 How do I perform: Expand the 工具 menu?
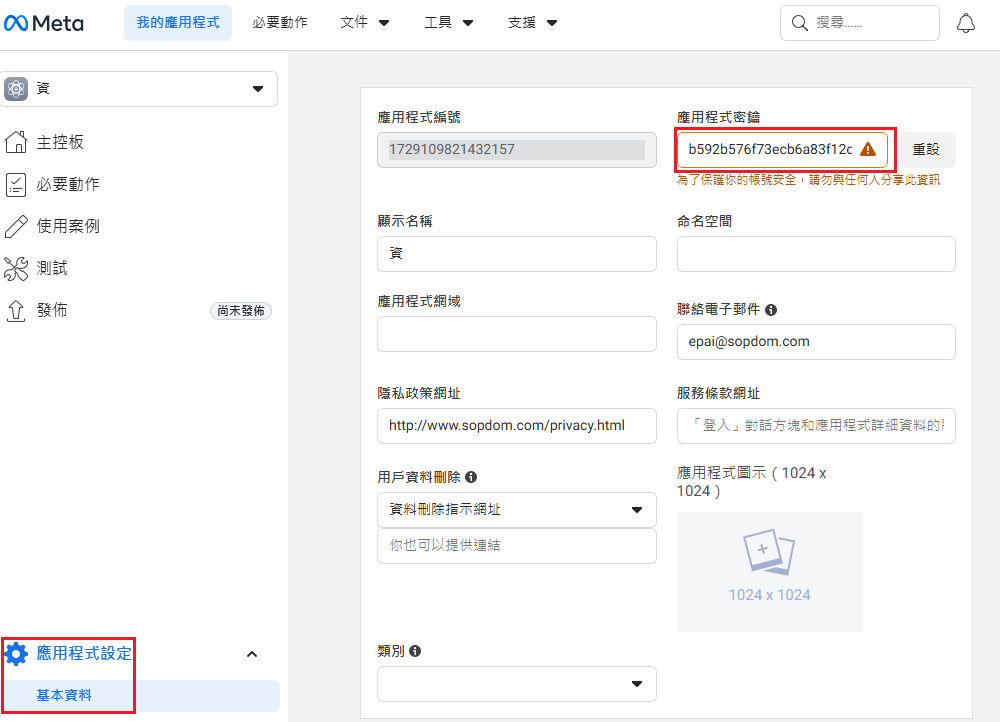tap(449, 23)
